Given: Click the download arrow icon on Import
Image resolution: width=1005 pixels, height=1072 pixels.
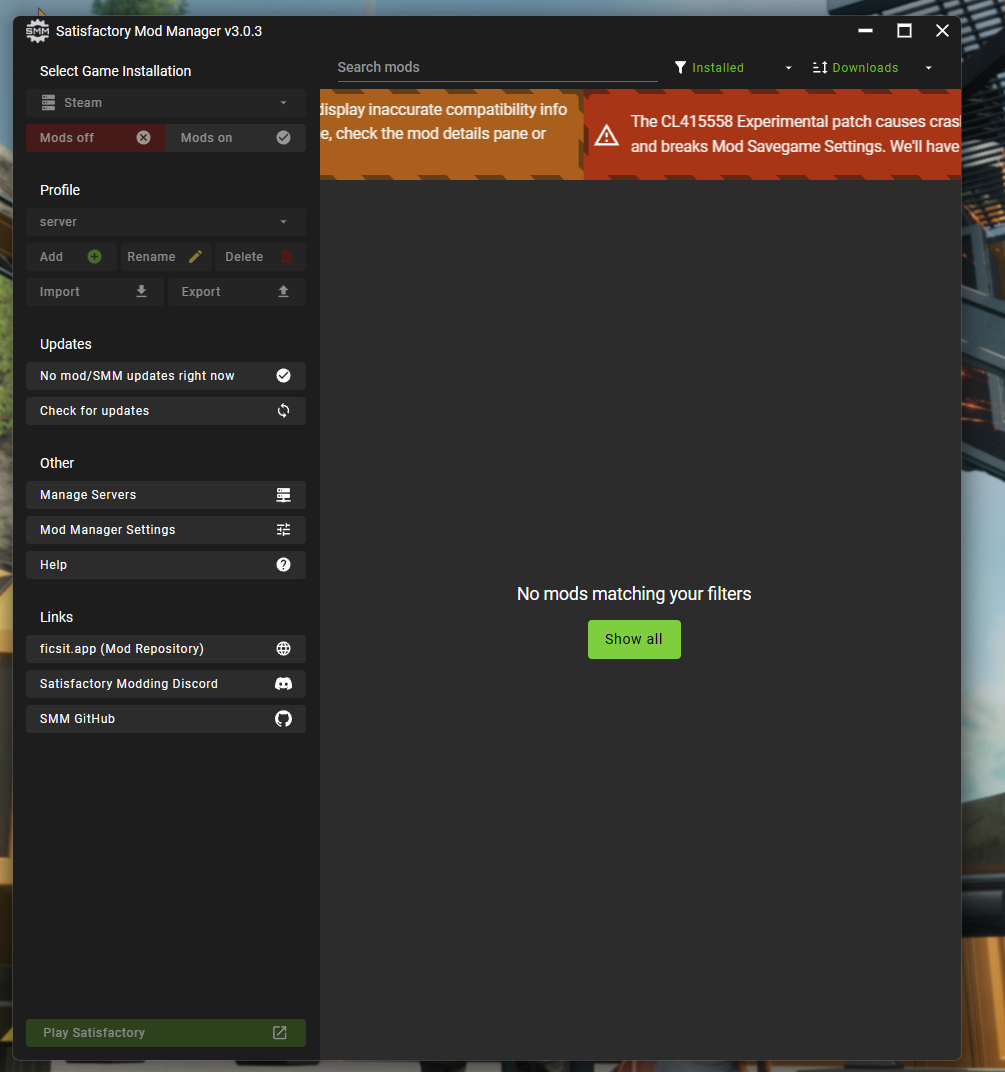Looking at the screenshot, I should [141, 291].
